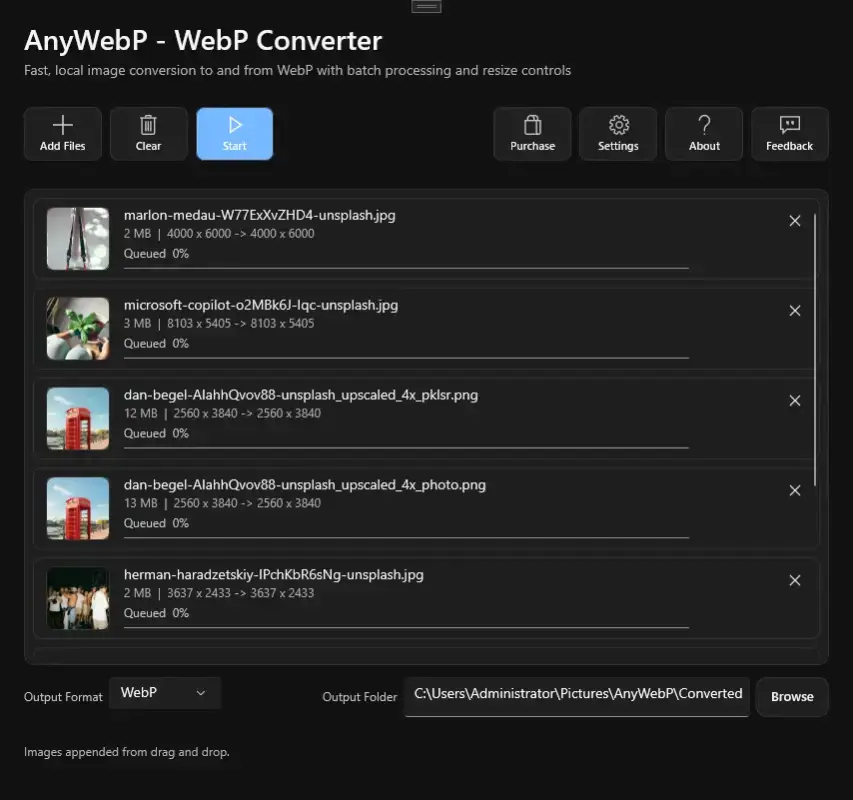Remove marlon-medau image from queue
Screen dimensions: 853x800
click(x=795, y=221)
